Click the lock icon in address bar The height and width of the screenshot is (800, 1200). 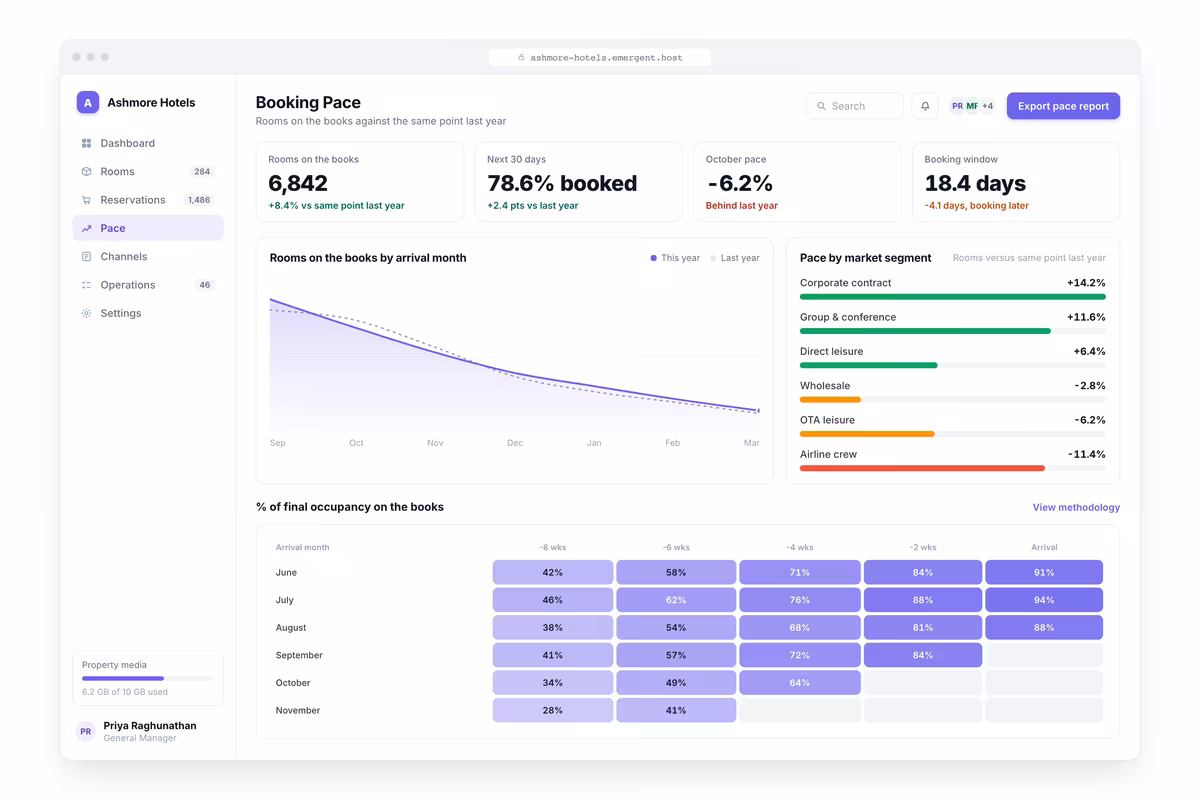(521, 58)
